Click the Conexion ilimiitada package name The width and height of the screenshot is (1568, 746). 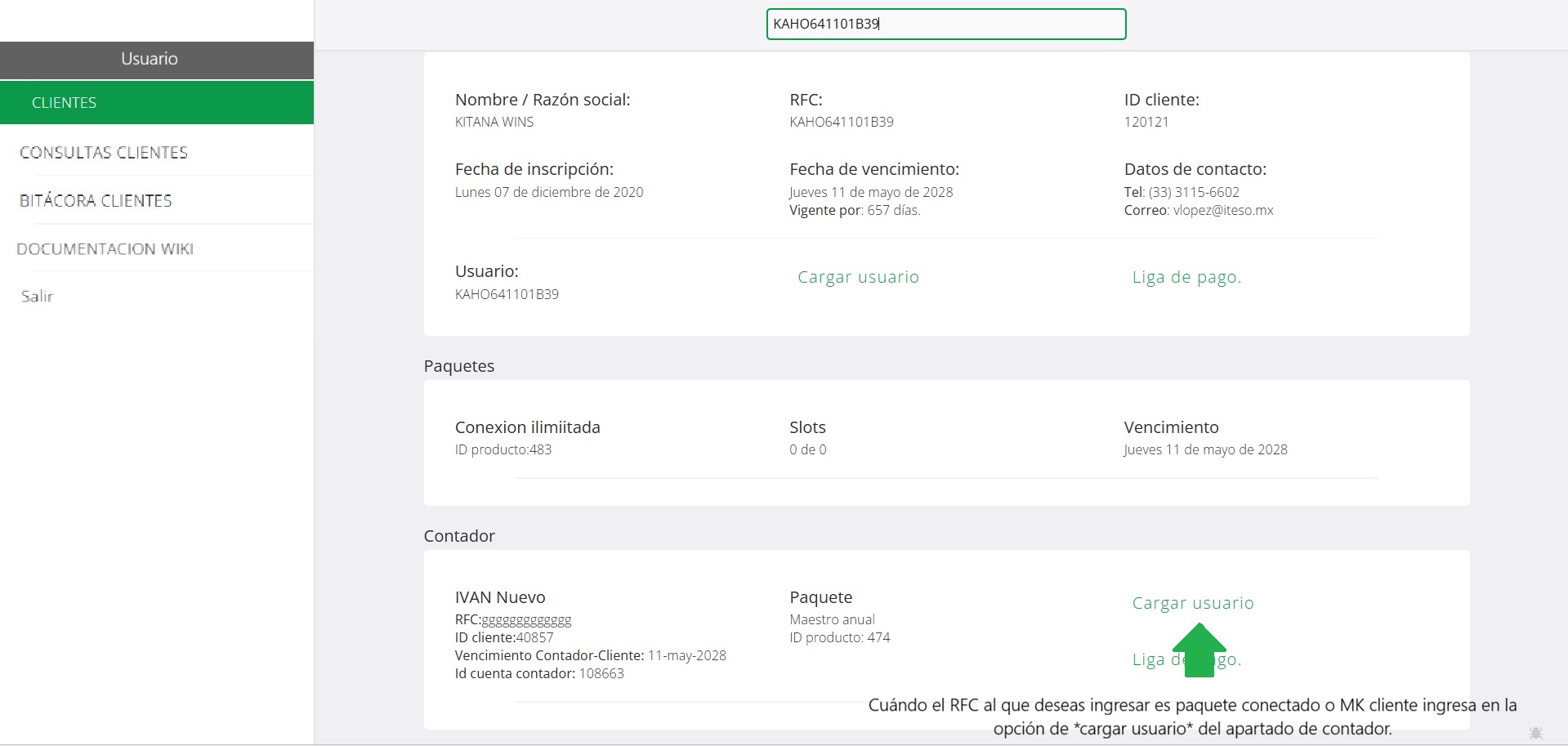point(528,427)
